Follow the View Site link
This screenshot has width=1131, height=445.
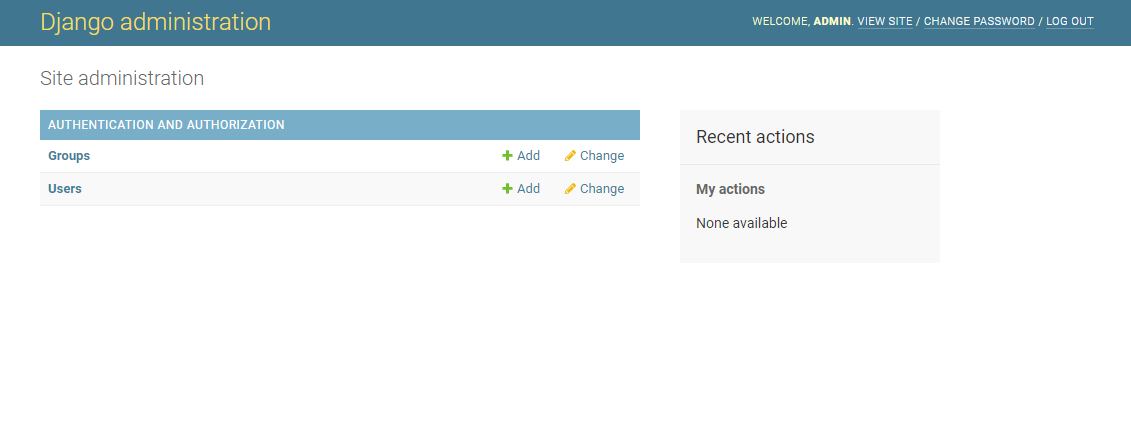(x=885, y=22)
